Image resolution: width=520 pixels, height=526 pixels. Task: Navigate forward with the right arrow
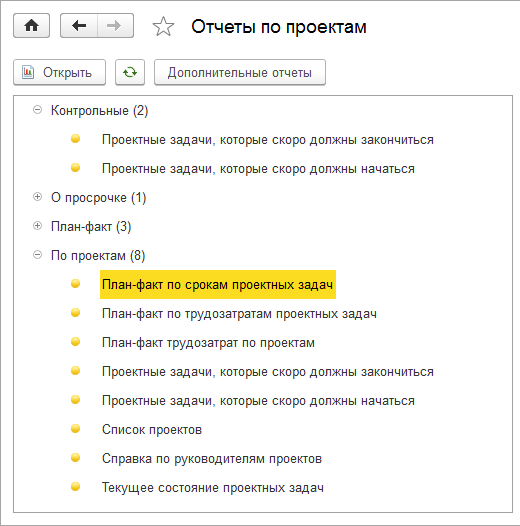[115, 25]
